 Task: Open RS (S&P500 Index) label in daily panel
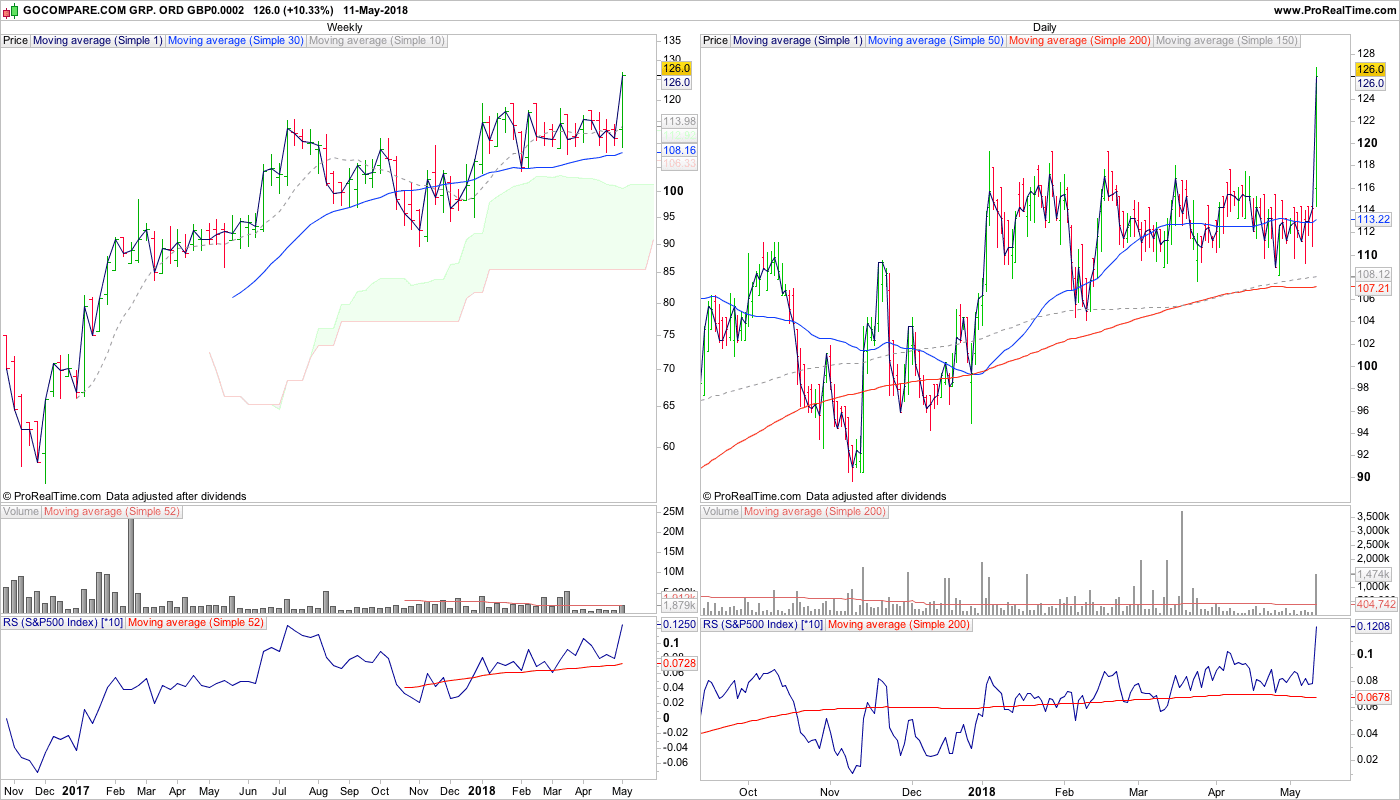[762, 623]
